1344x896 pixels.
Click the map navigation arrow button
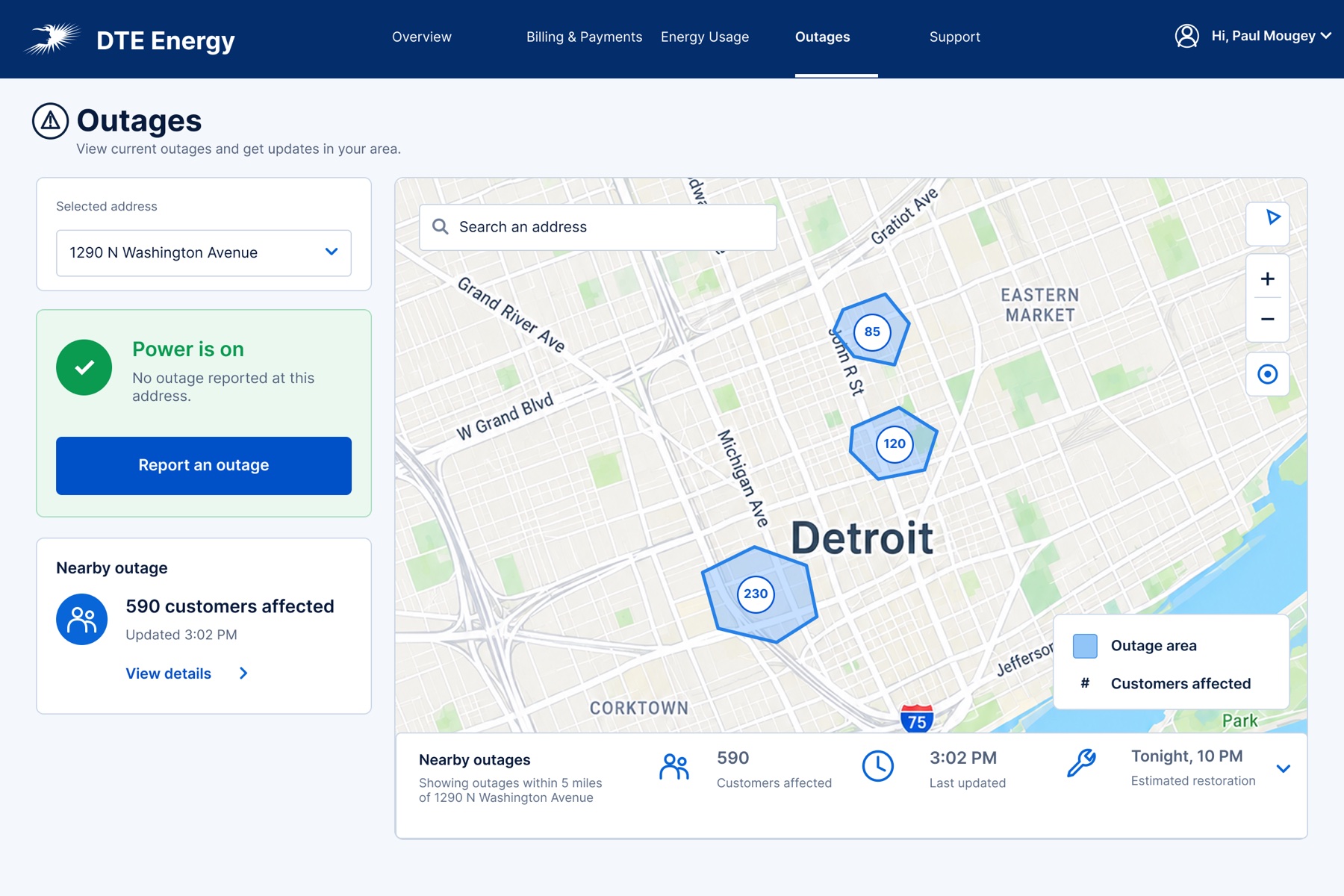click(1267, 223)
